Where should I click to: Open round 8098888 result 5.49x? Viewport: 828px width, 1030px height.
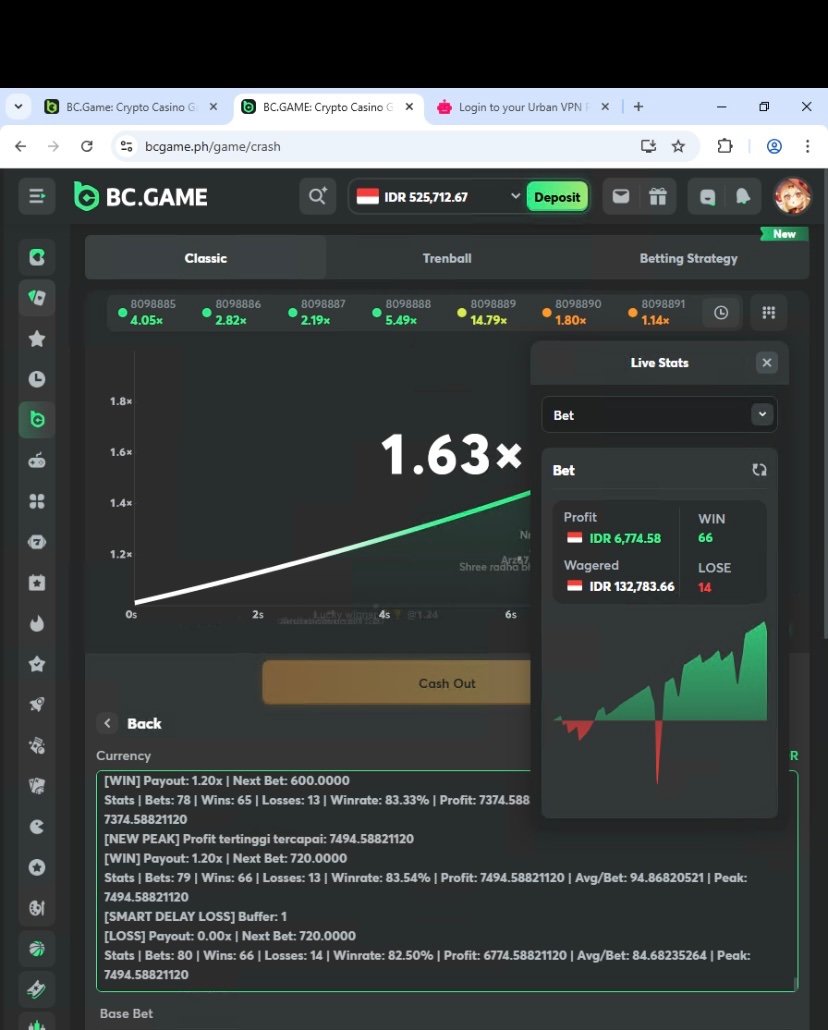tap(402, 312)
